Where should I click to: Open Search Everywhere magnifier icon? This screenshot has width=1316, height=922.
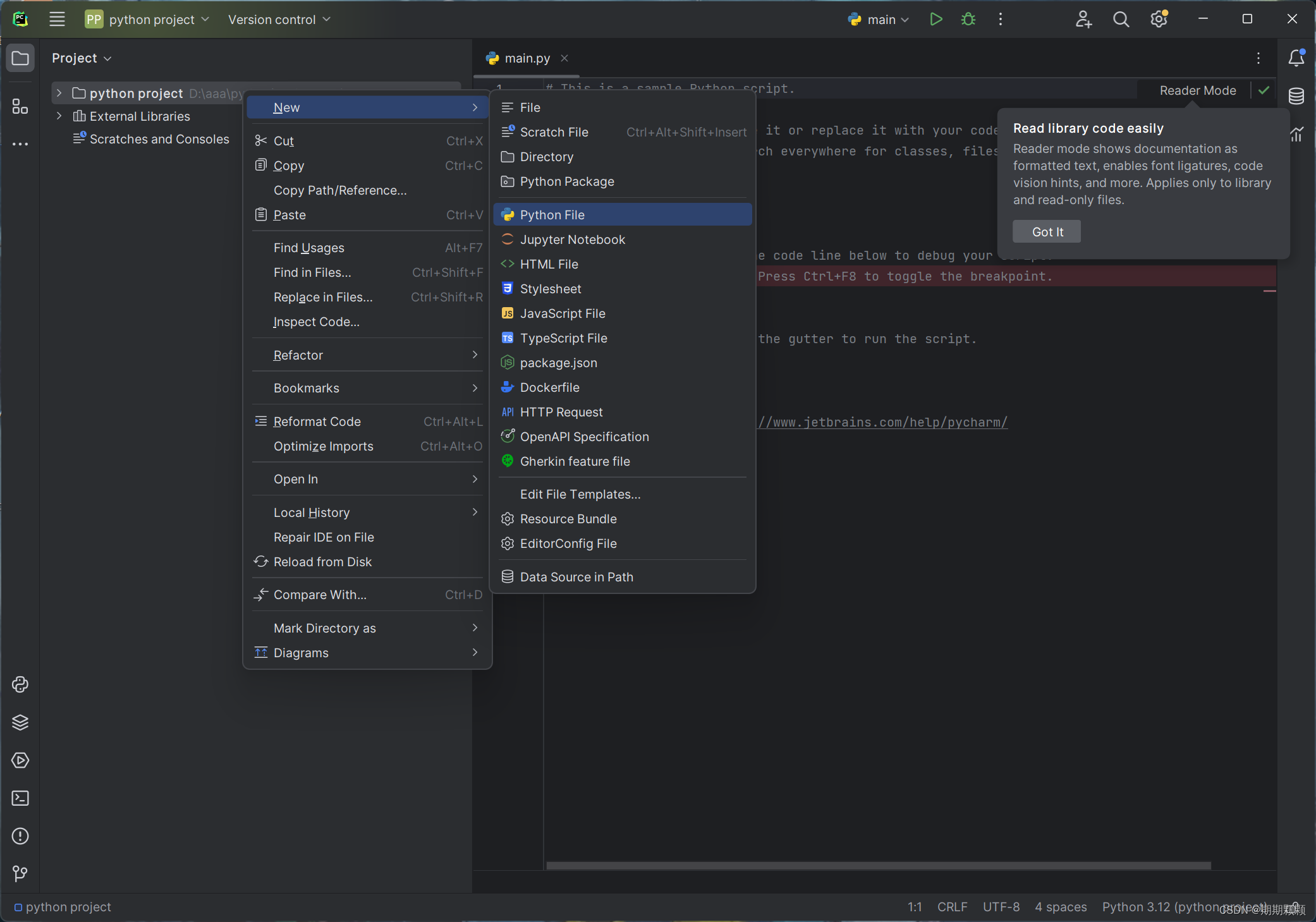pos(1121,19)
